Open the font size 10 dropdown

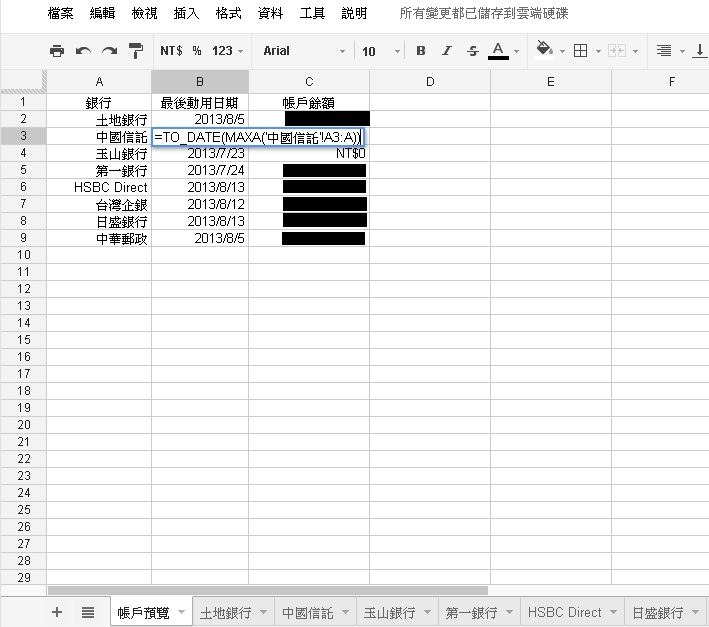[x=381, y=51]
